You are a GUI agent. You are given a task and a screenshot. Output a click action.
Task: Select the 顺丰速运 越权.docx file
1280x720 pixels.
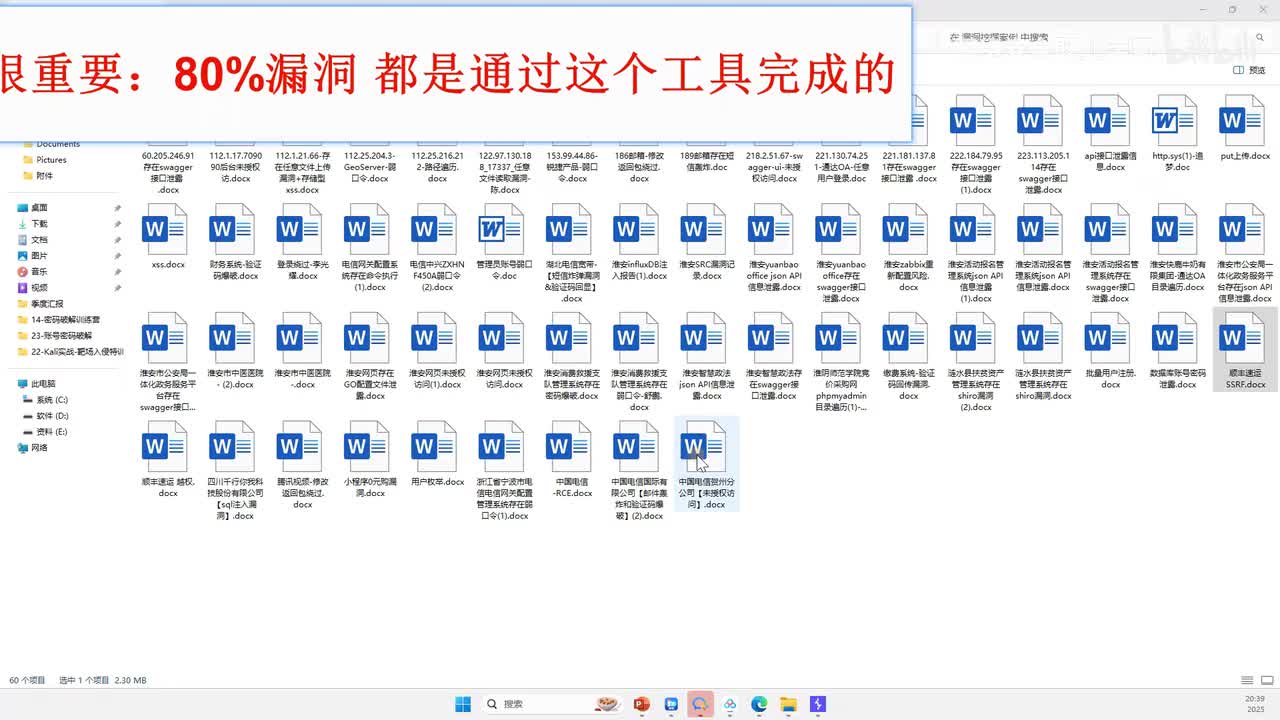coord(167,460)
